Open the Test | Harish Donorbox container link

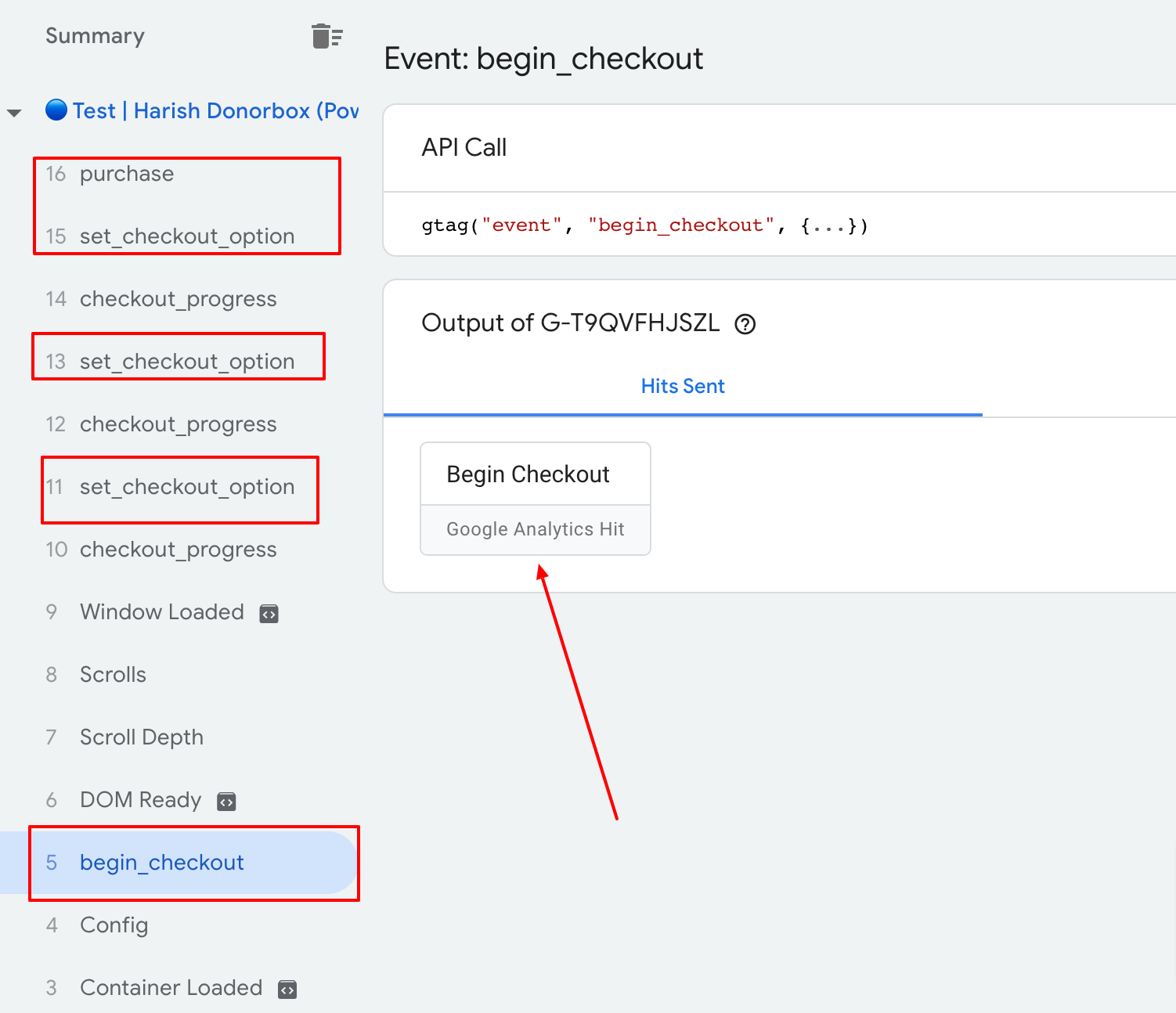click(215, 111)
